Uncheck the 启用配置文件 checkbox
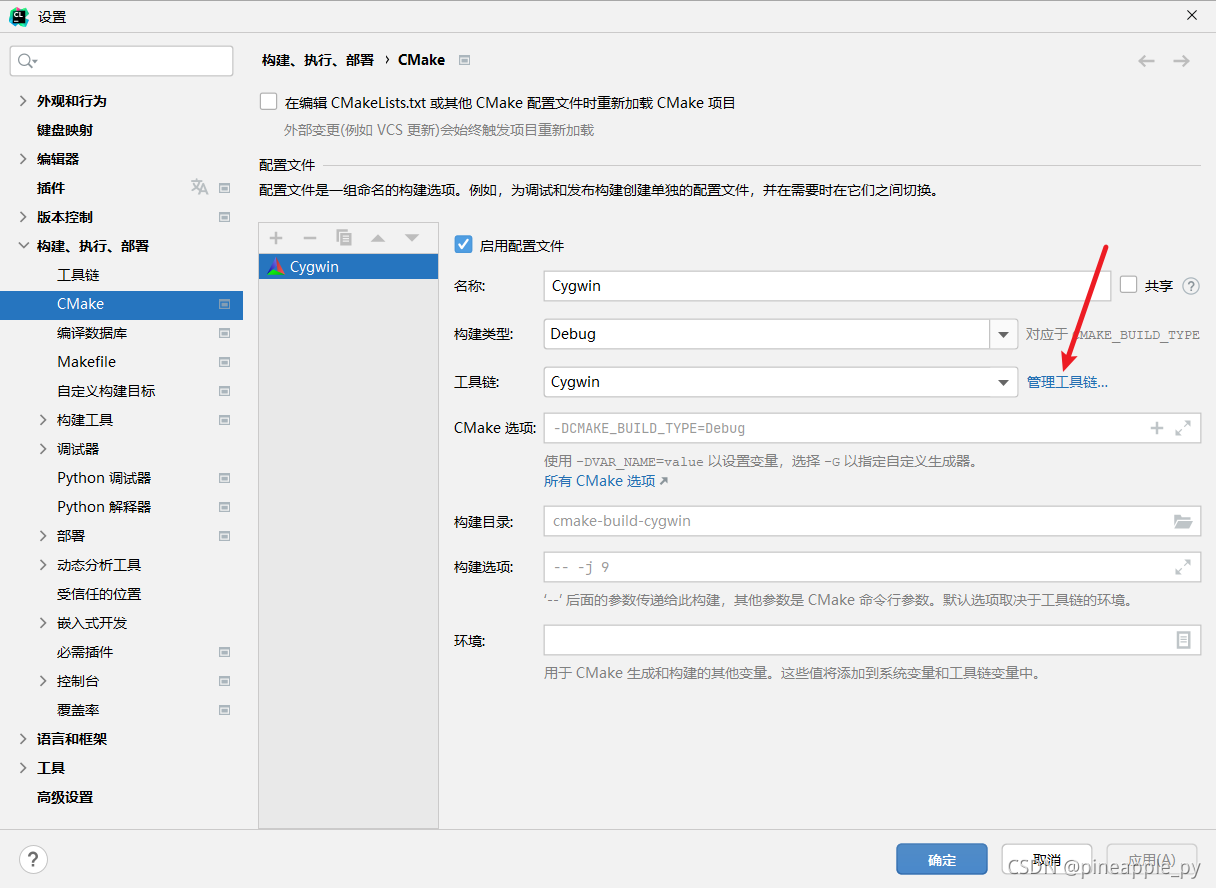This screenshot has height=888, width=1216. coord(463,245)
